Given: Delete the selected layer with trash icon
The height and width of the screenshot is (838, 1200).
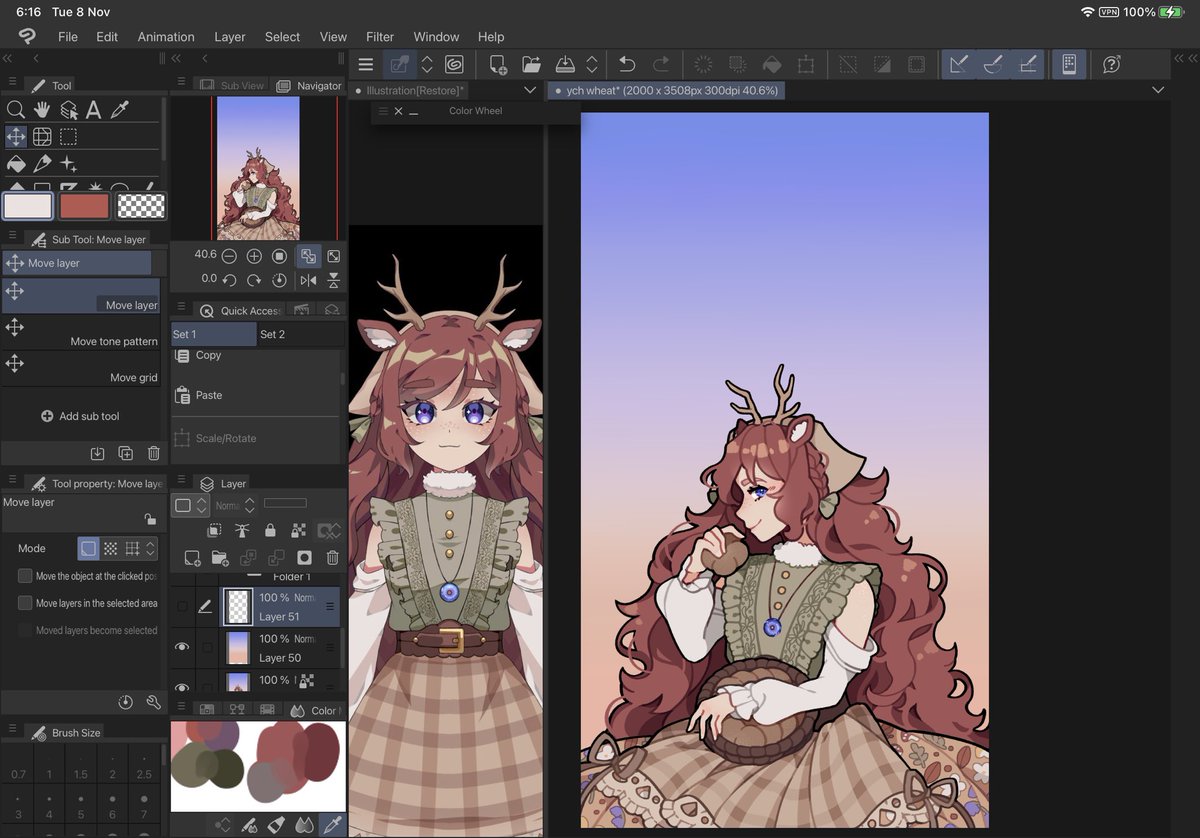Looking at the screenshot, I should coord(331,559).
